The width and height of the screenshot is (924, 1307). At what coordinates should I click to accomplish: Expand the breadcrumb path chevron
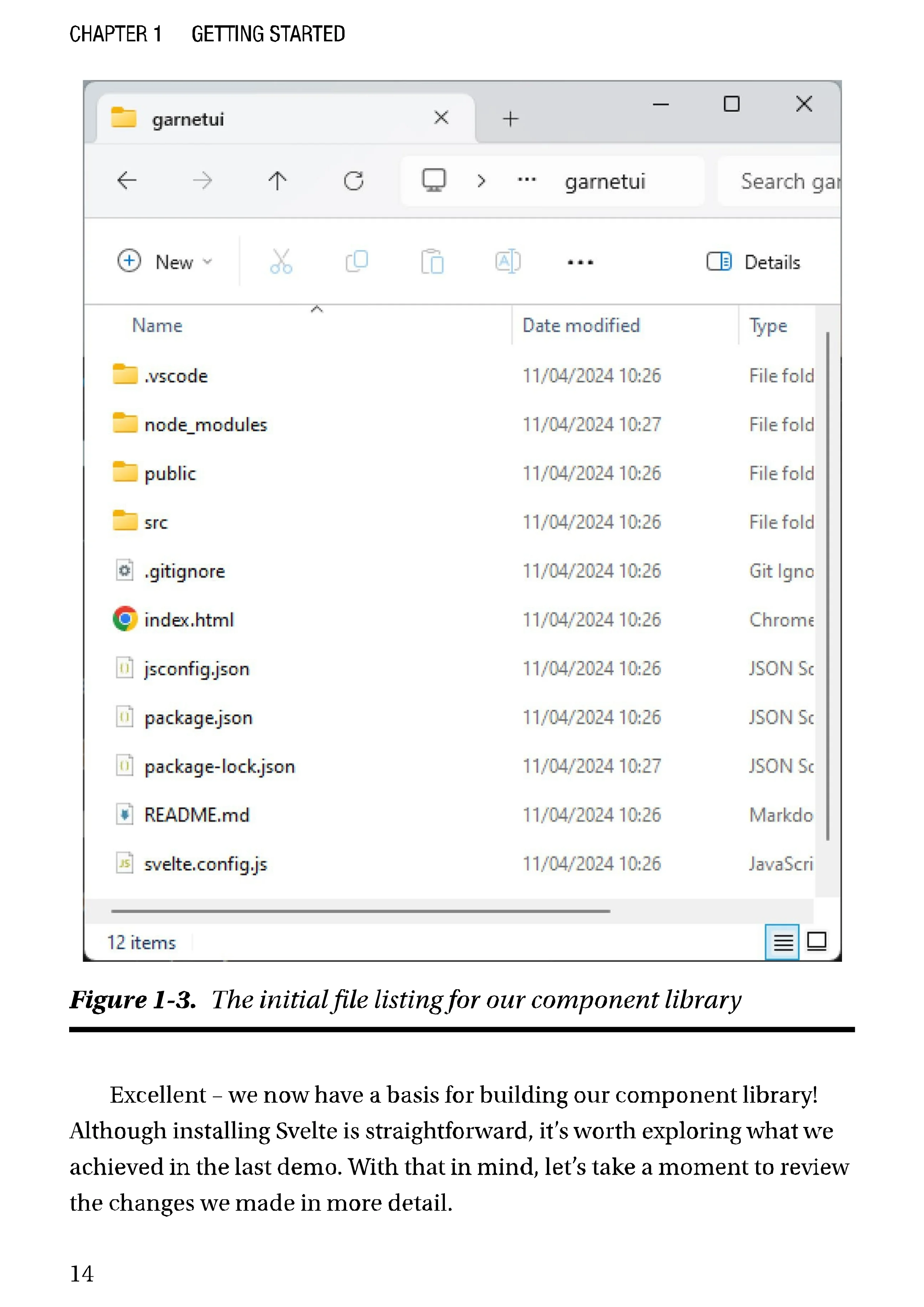tap(481, 181)
